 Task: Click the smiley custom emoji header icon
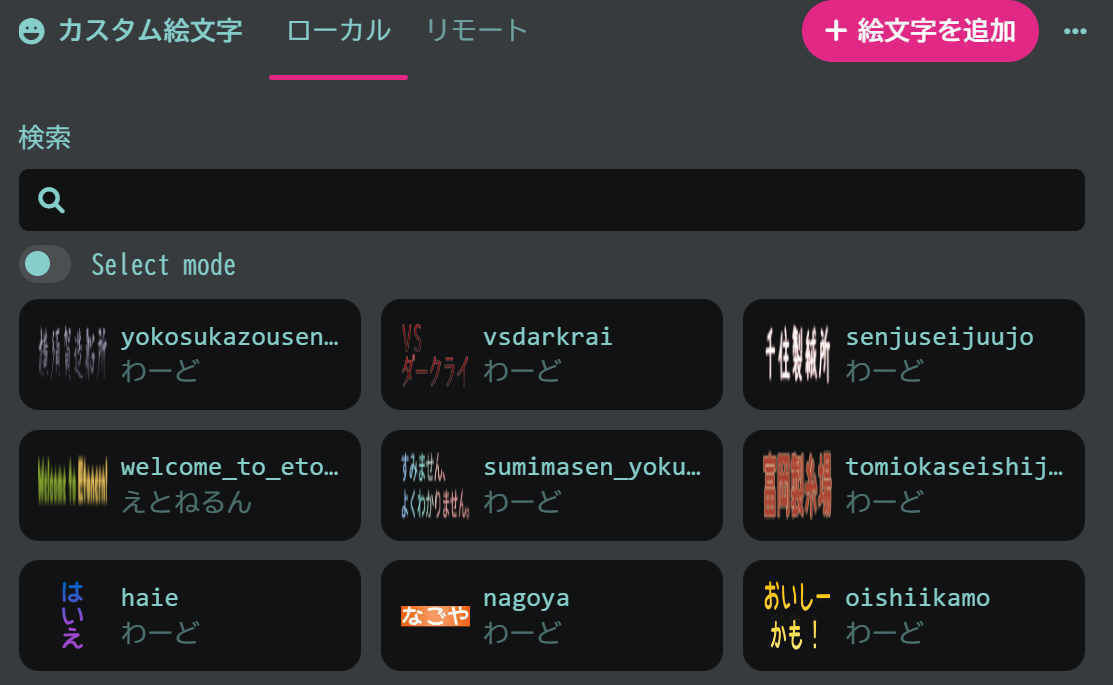coord(33,31)
